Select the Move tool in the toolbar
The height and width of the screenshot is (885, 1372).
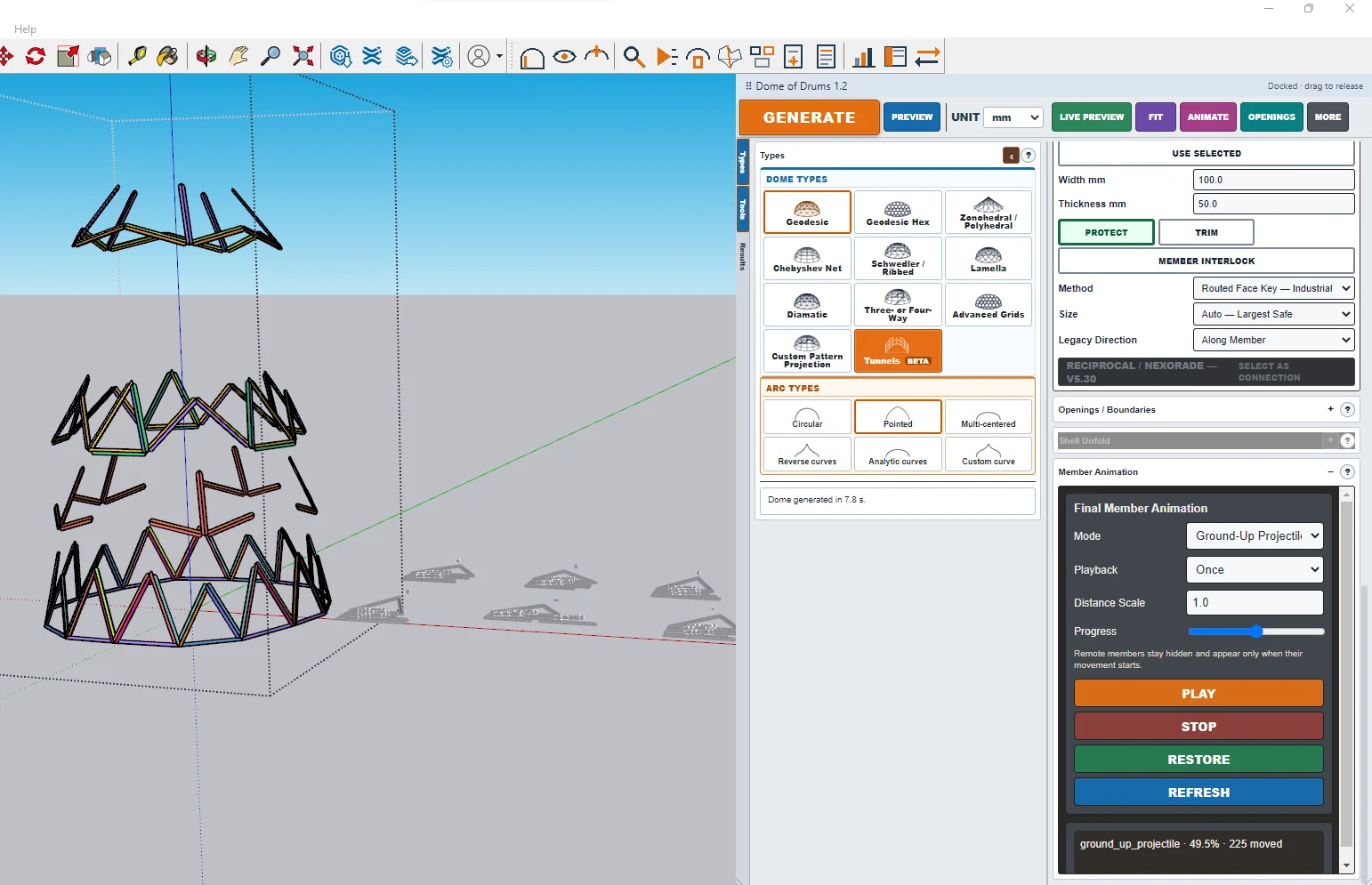click(x=5, y=57)
